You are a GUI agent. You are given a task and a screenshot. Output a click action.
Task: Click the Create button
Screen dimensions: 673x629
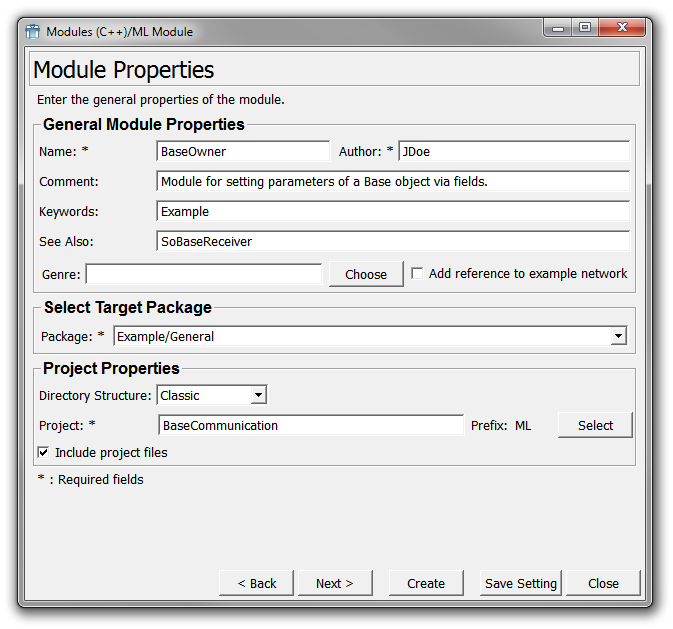(x=426, y=583)
